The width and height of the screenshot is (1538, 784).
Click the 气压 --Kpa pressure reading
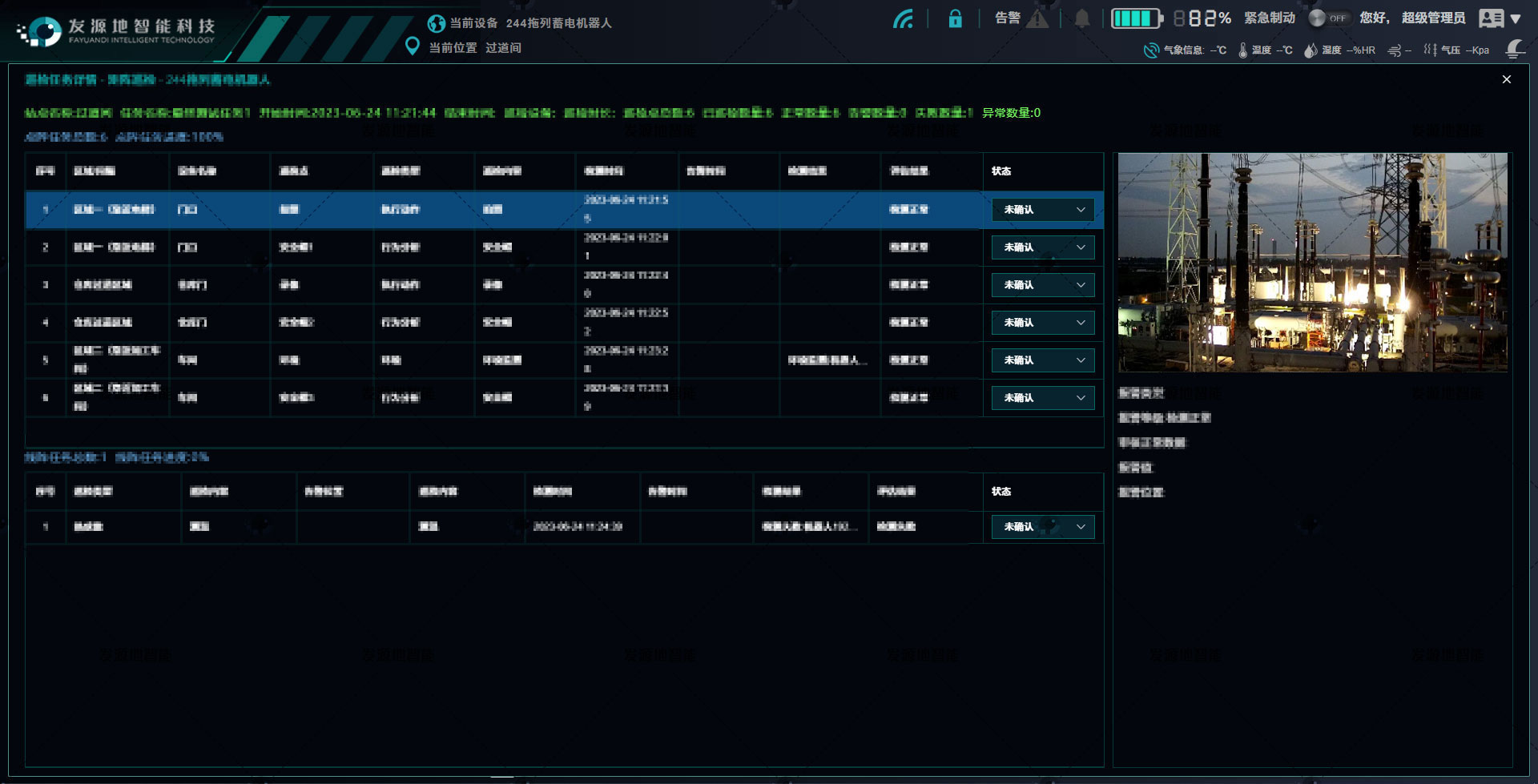[x=1465, y=50]
